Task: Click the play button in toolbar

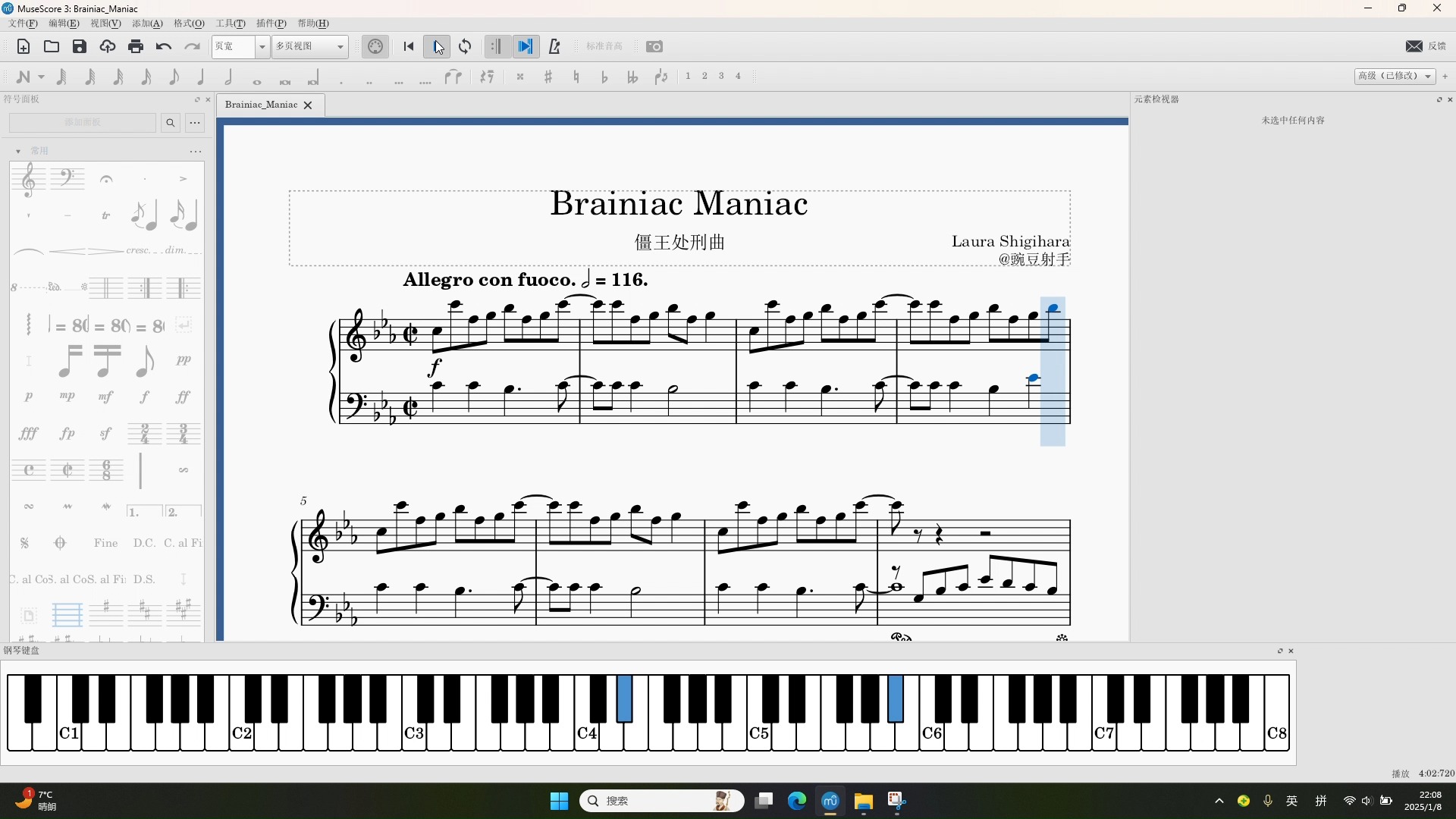Action: tap(437, 47)
